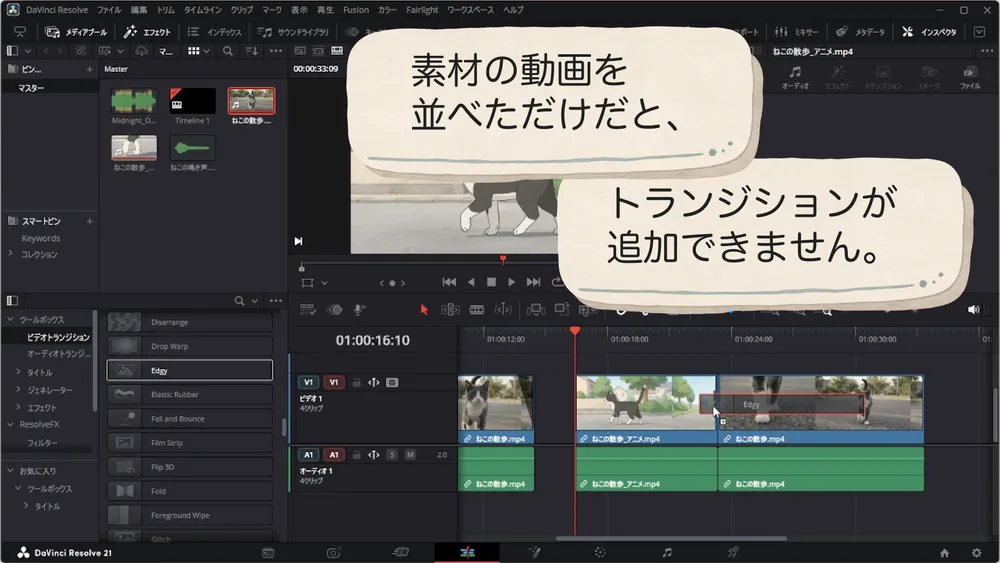Open インデックス panel button
The width and height of the screenshot is (1000, 563).
tap(215, 32)
